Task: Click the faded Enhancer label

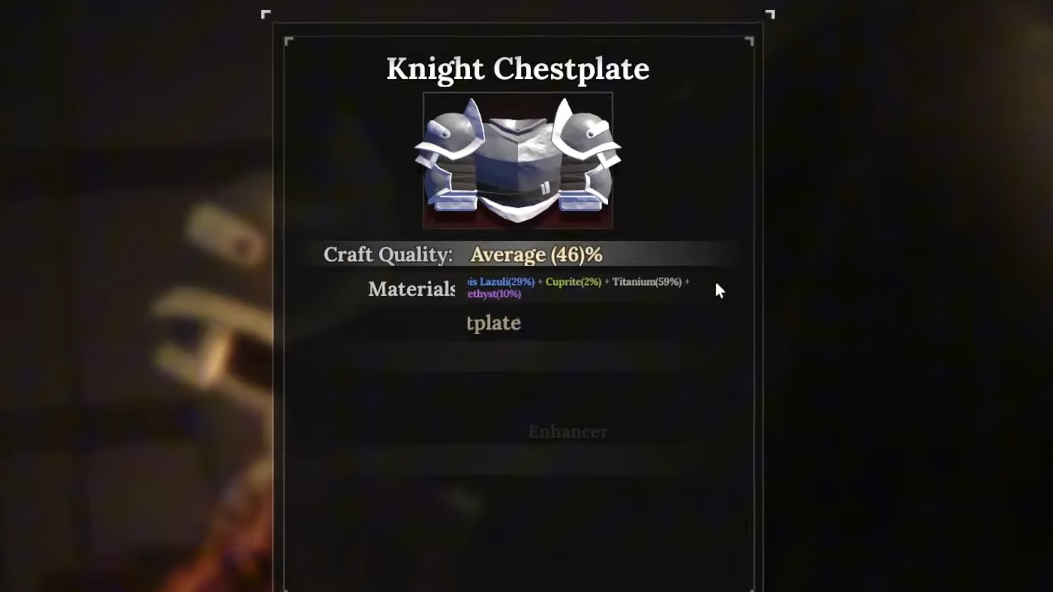Action: point(568,432)
